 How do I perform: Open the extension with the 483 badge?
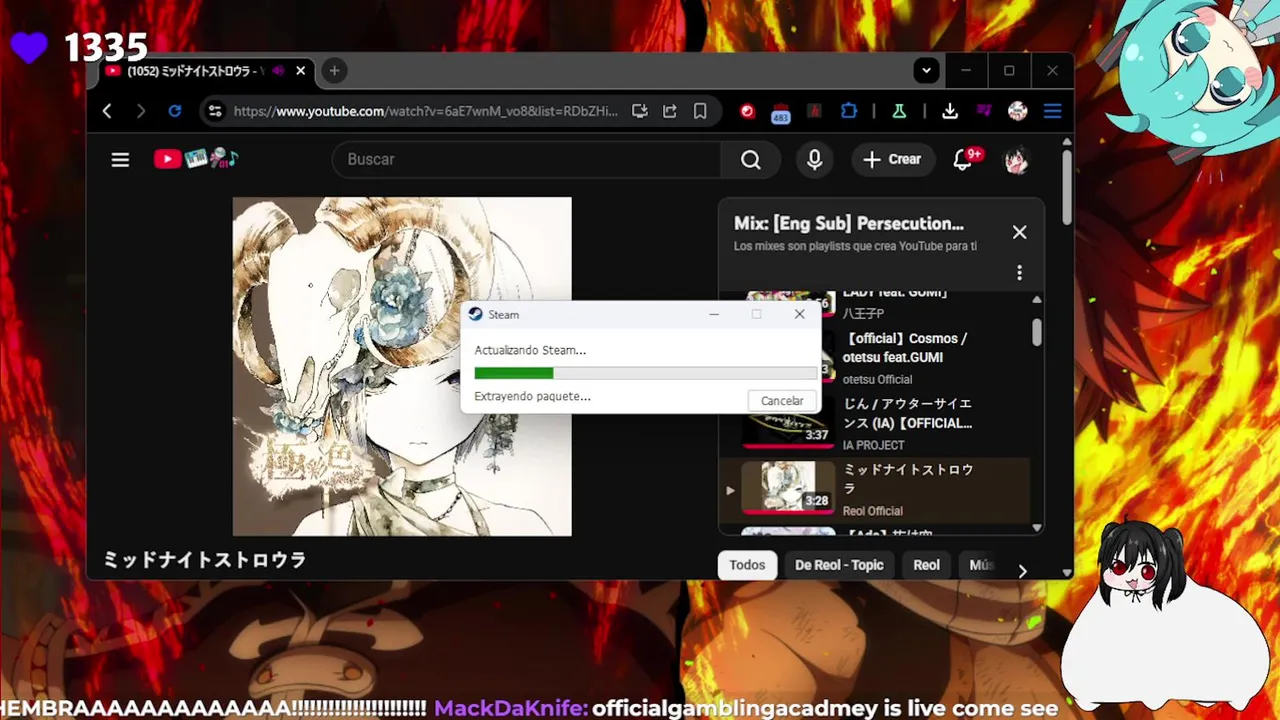tap(781, 112)
